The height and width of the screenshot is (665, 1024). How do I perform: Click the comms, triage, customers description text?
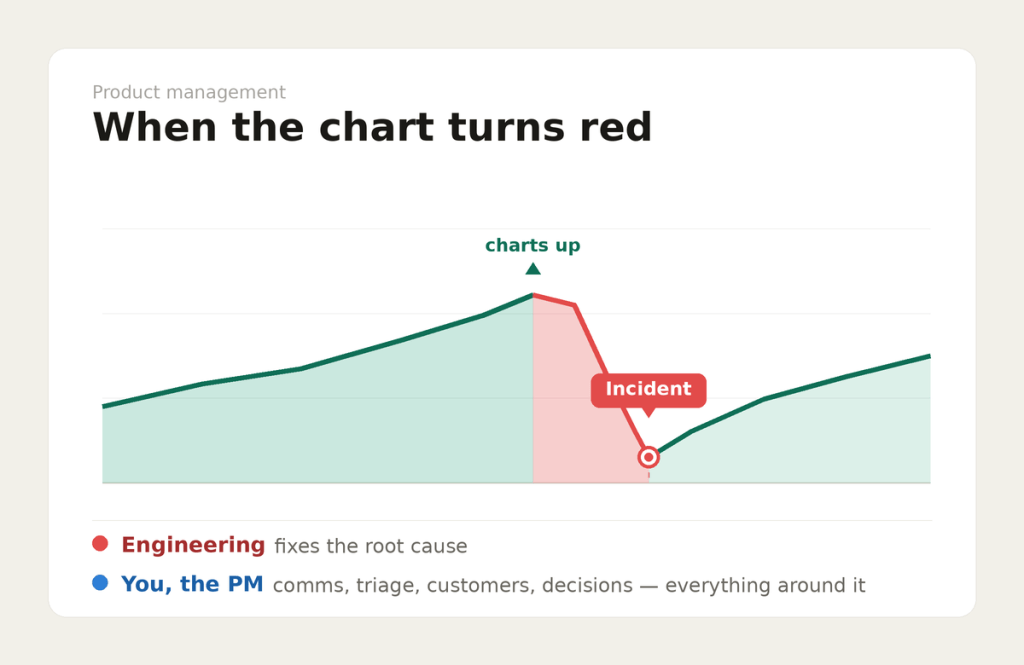(x=569, y=585)
